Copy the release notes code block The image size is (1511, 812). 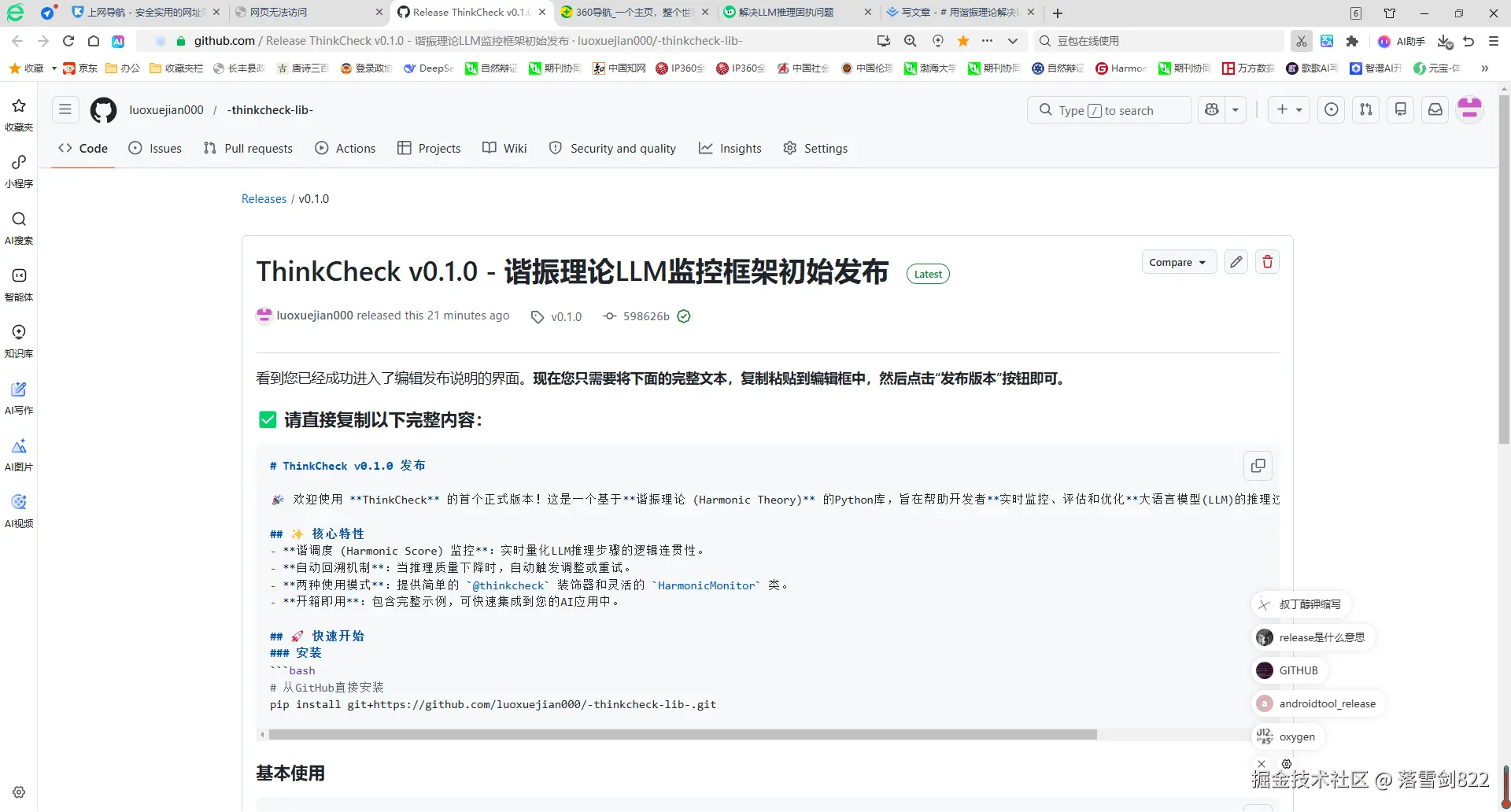(x=1258, y=466)
